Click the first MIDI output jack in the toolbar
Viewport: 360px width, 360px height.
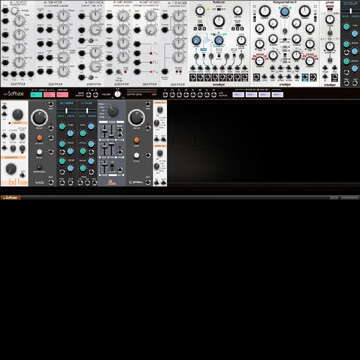89,95
